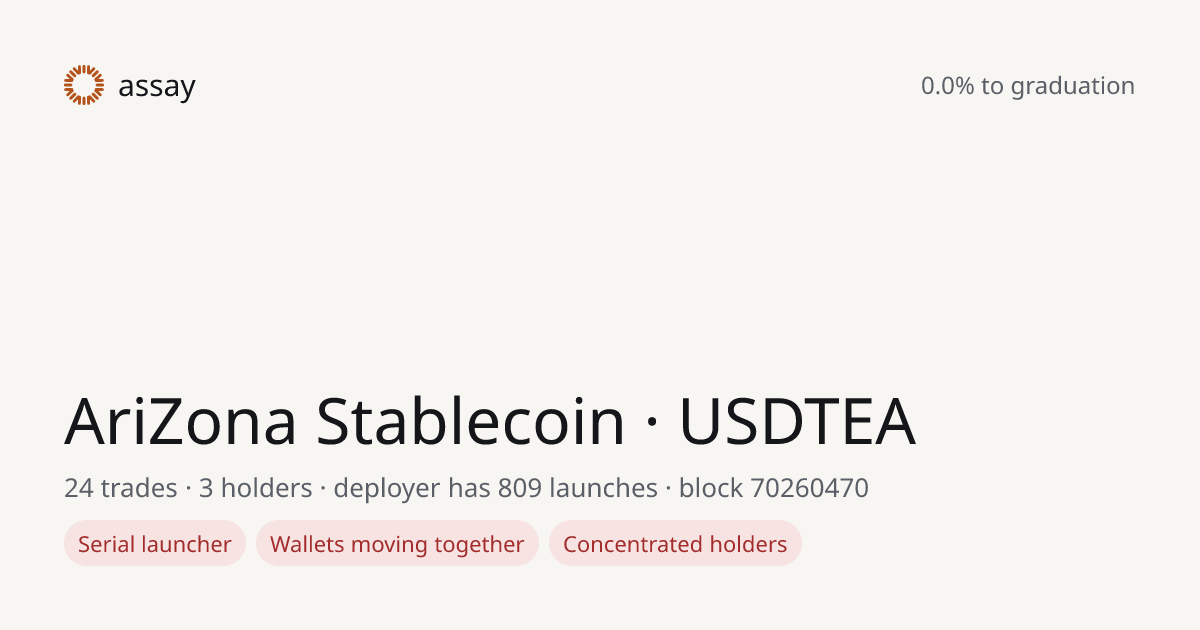
Task: Click the orange assay sunburst logo
Action: [84, 85]
